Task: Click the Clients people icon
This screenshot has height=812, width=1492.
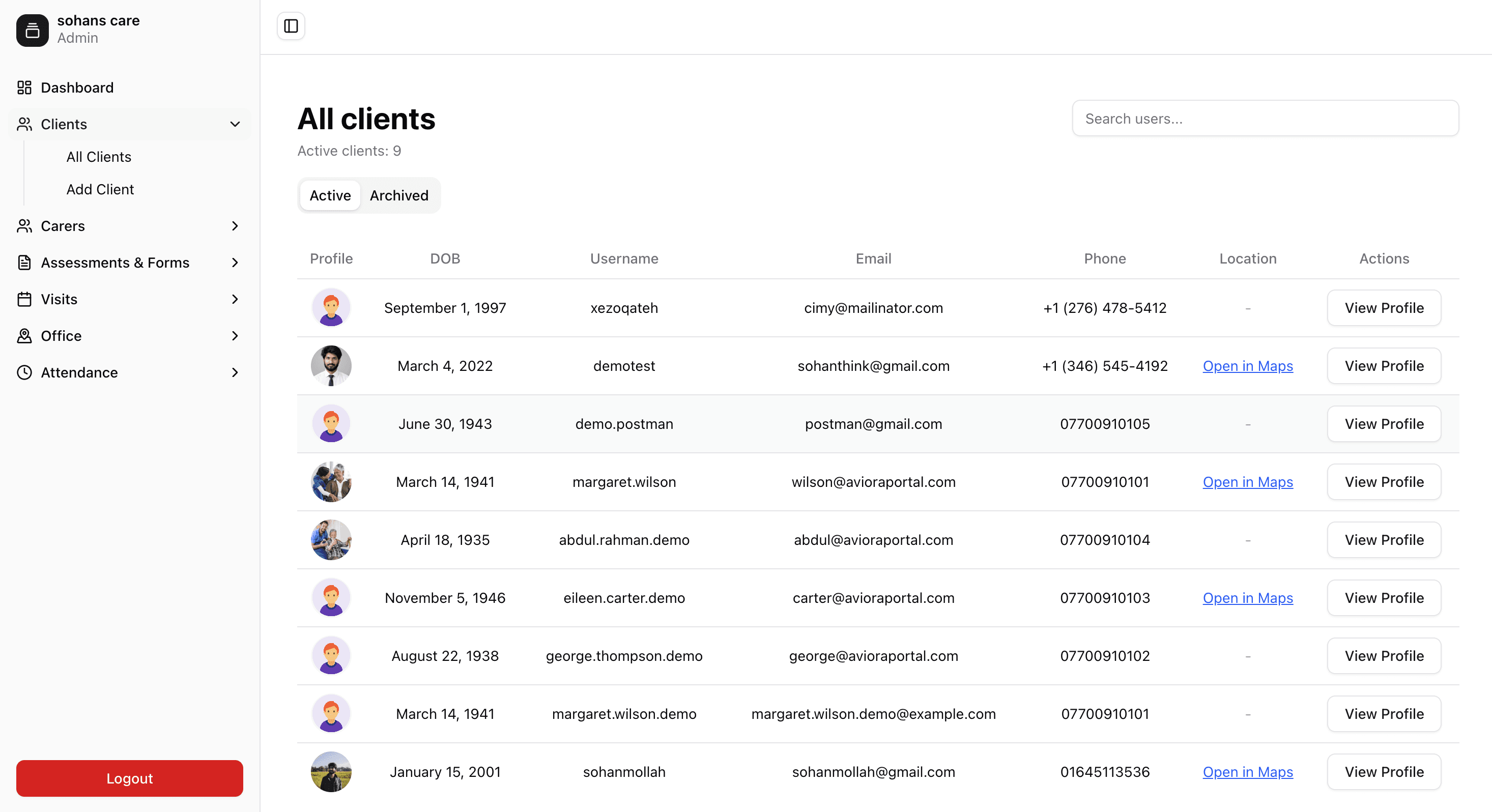Action: (x=24, y=124)
